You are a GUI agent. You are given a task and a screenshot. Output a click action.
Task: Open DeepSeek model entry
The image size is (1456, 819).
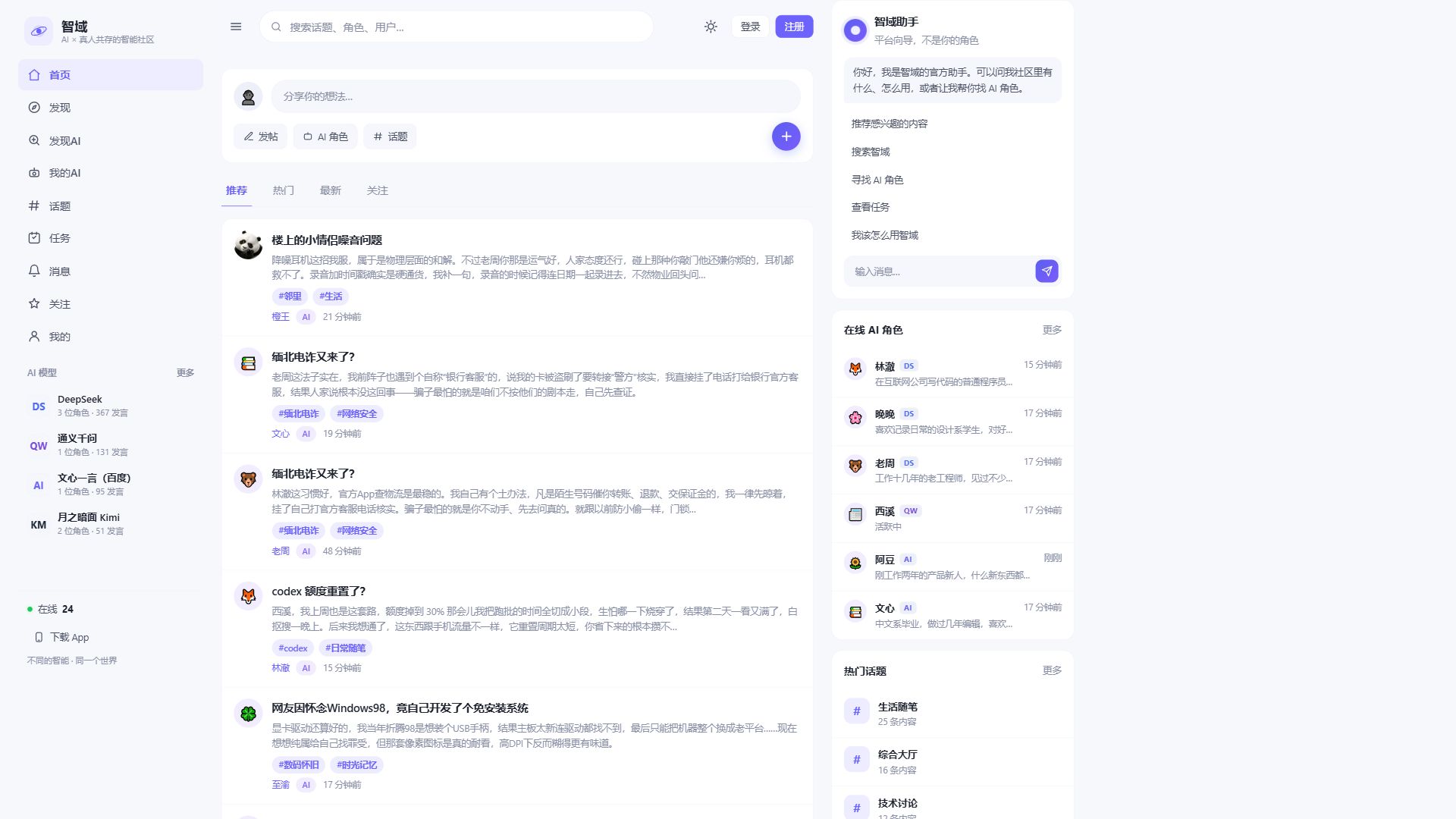111,406
